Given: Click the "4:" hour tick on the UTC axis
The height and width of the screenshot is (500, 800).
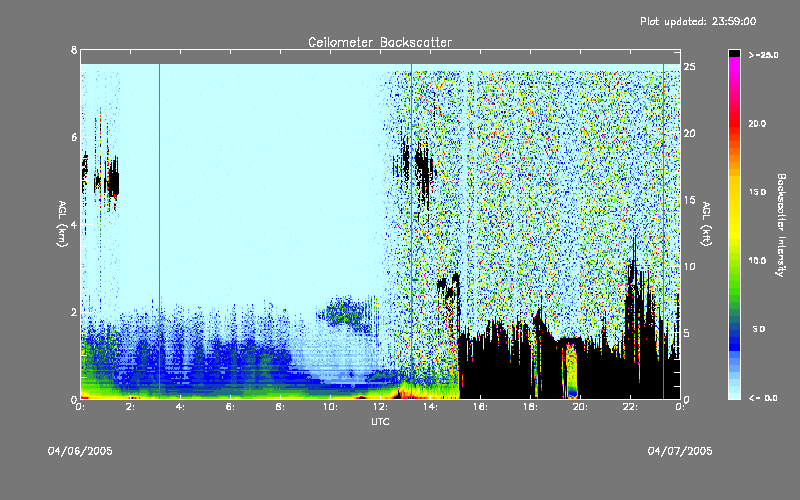Looking at the screenshot, I should [x=180, y=407].
